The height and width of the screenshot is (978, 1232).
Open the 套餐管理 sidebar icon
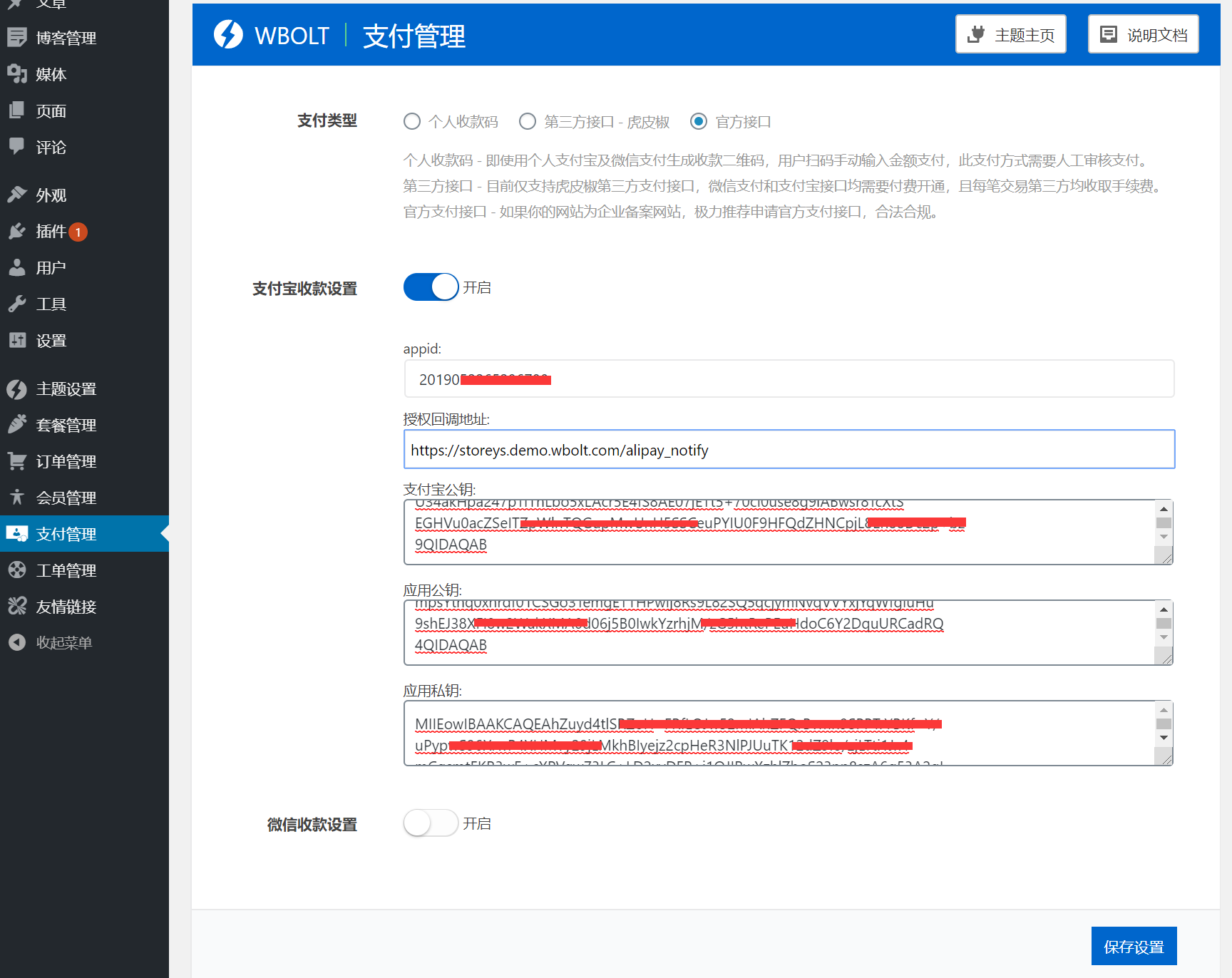(x=18, y=425)
